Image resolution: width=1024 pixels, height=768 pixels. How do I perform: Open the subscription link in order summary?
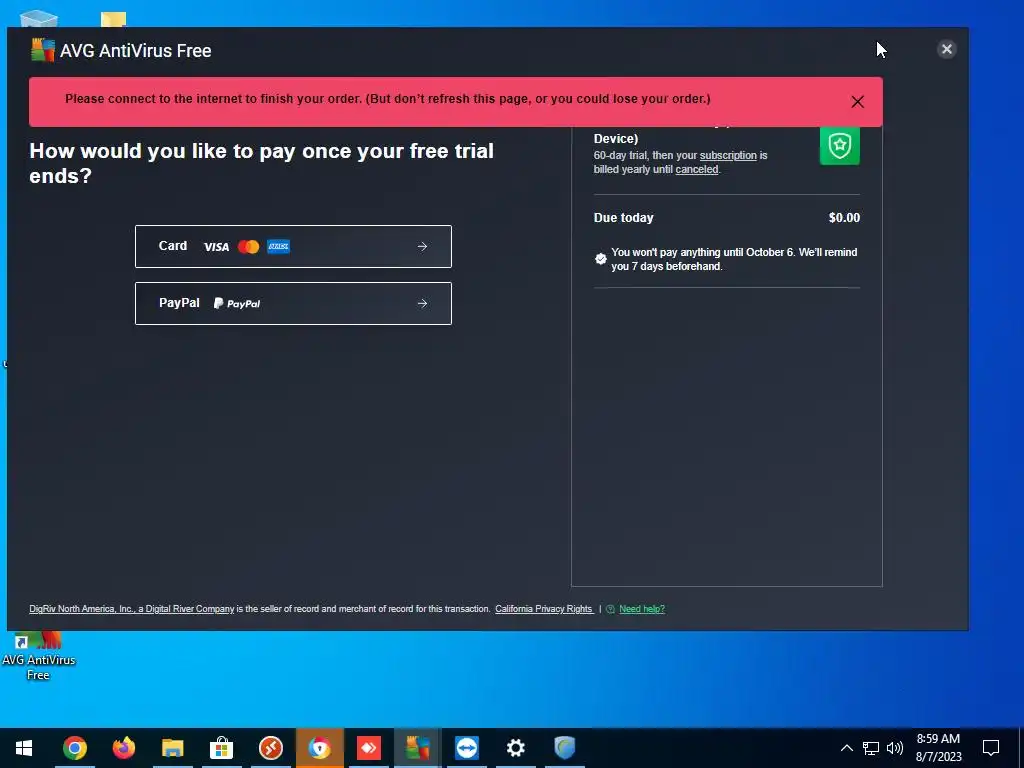[x=728, y=155]
